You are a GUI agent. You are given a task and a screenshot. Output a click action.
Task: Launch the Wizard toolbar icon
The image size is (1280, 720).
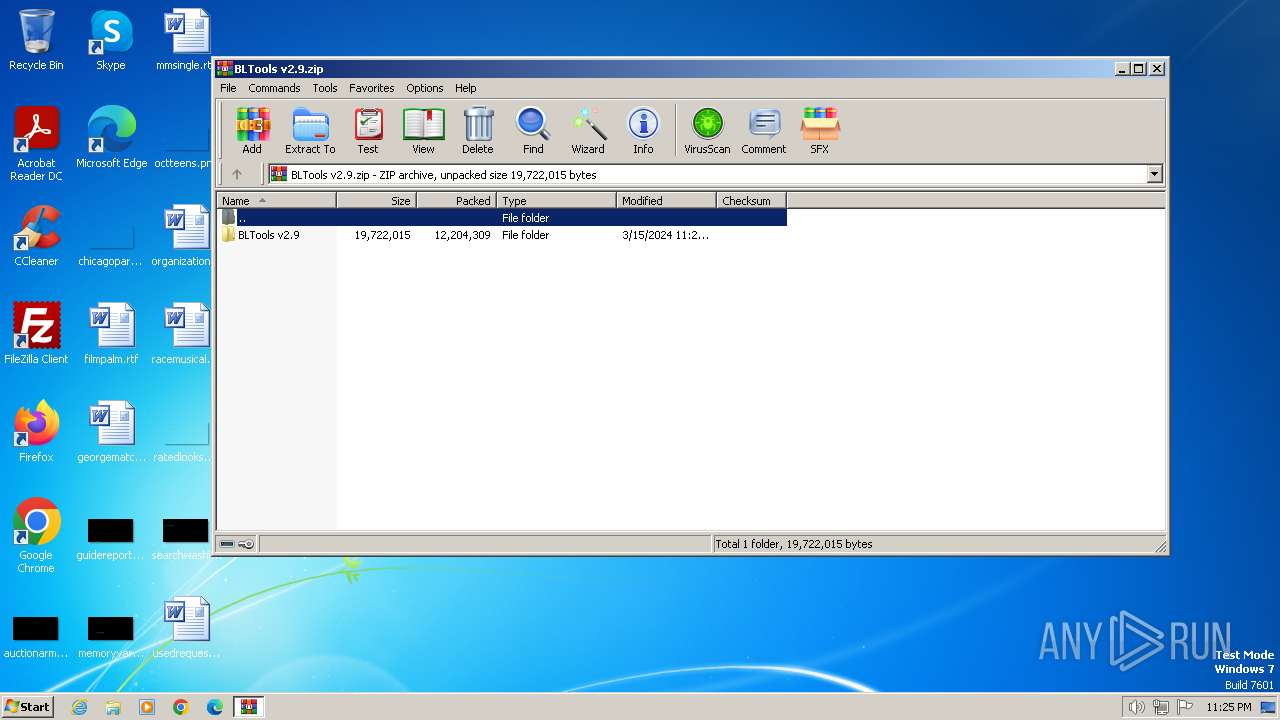pos(588,131)
